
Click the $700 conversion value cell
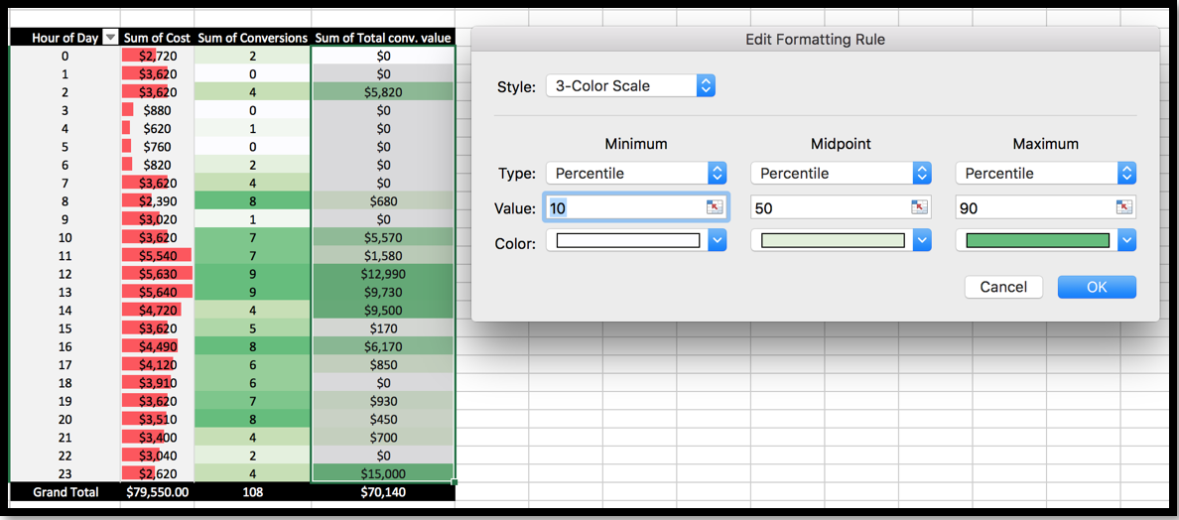(383, 437)
